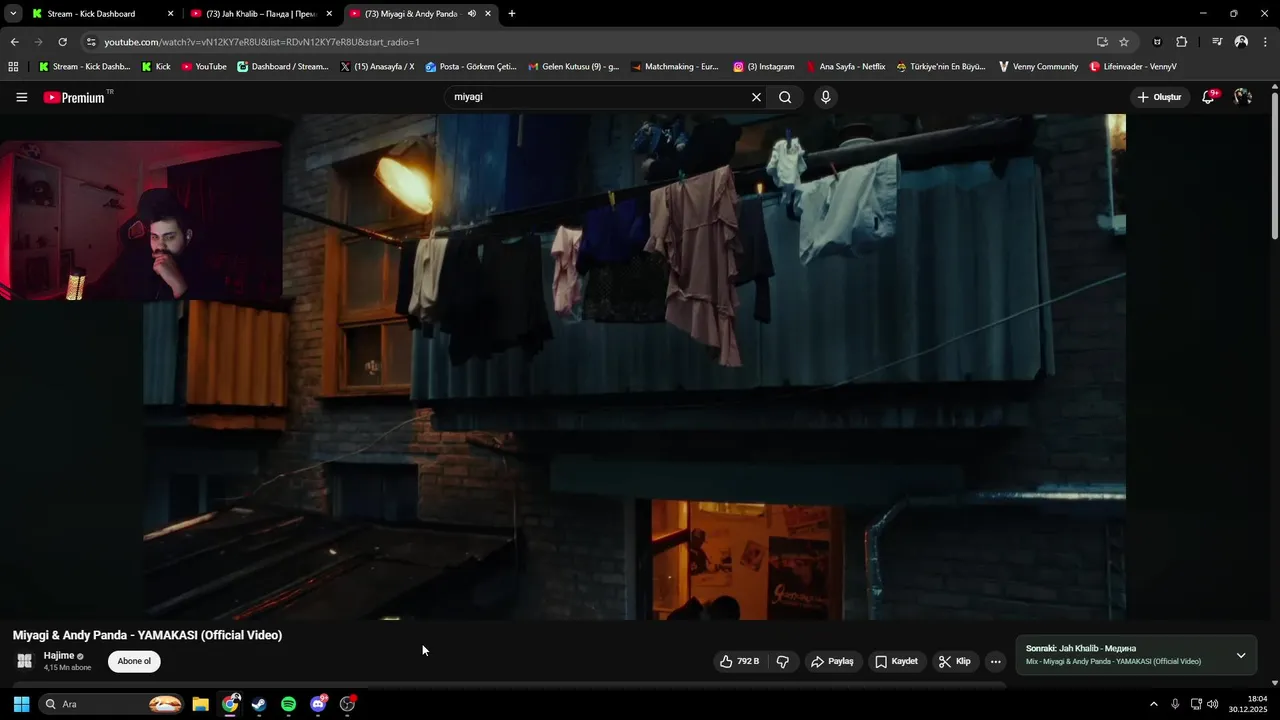Image resolution: width=1280 pixels, height=720 pixels.
Task: Open Matchmaking - Eur... bookmark
Action: point(675,67)
